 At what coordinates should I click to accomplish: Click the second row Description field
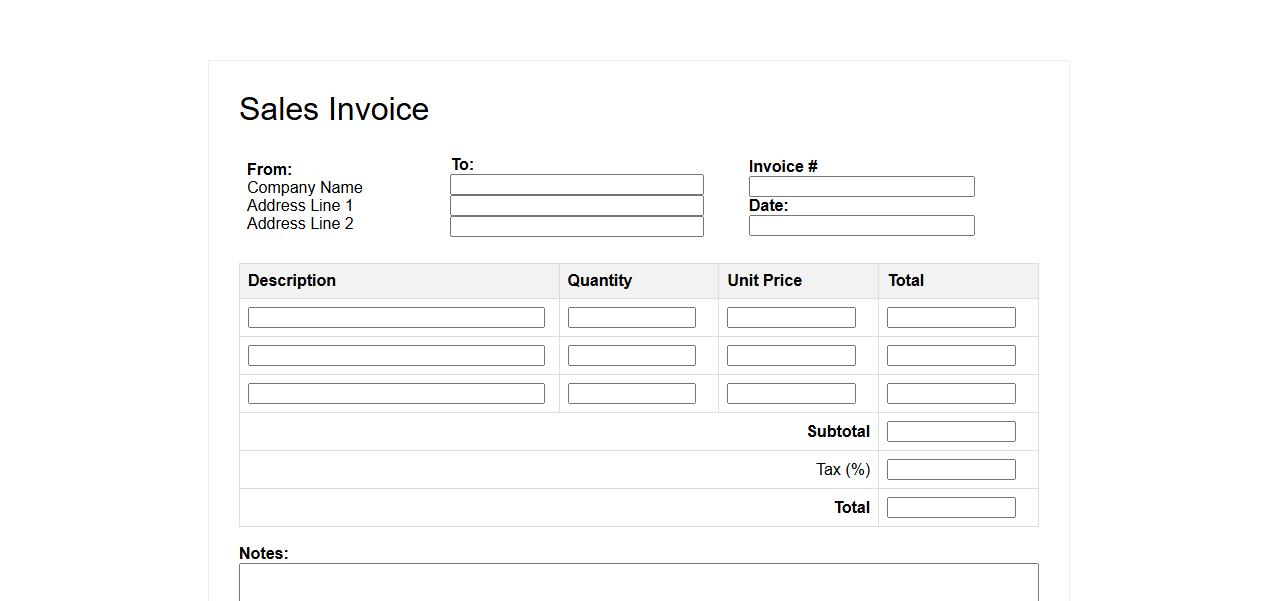tap(396, 356)
